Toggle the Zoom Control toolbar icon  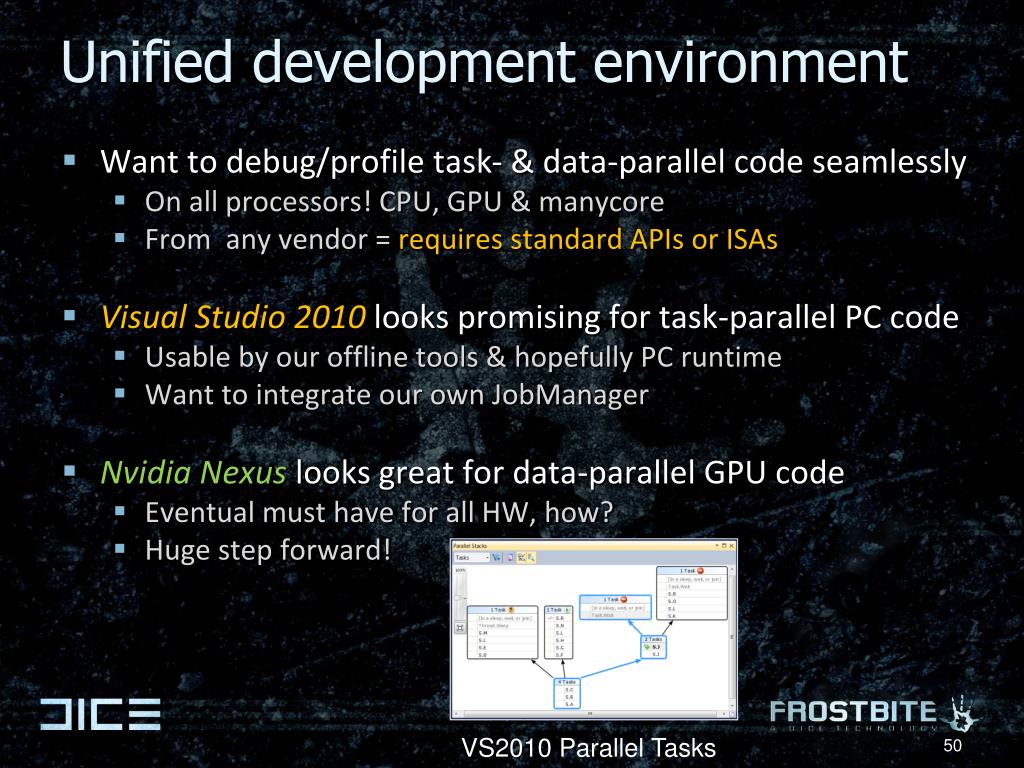[531, 558]
